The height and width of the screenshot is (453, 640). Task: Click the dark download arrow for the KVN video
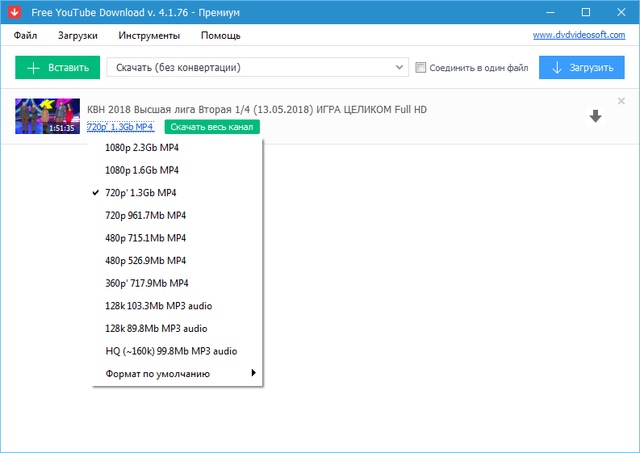(596, 116)
